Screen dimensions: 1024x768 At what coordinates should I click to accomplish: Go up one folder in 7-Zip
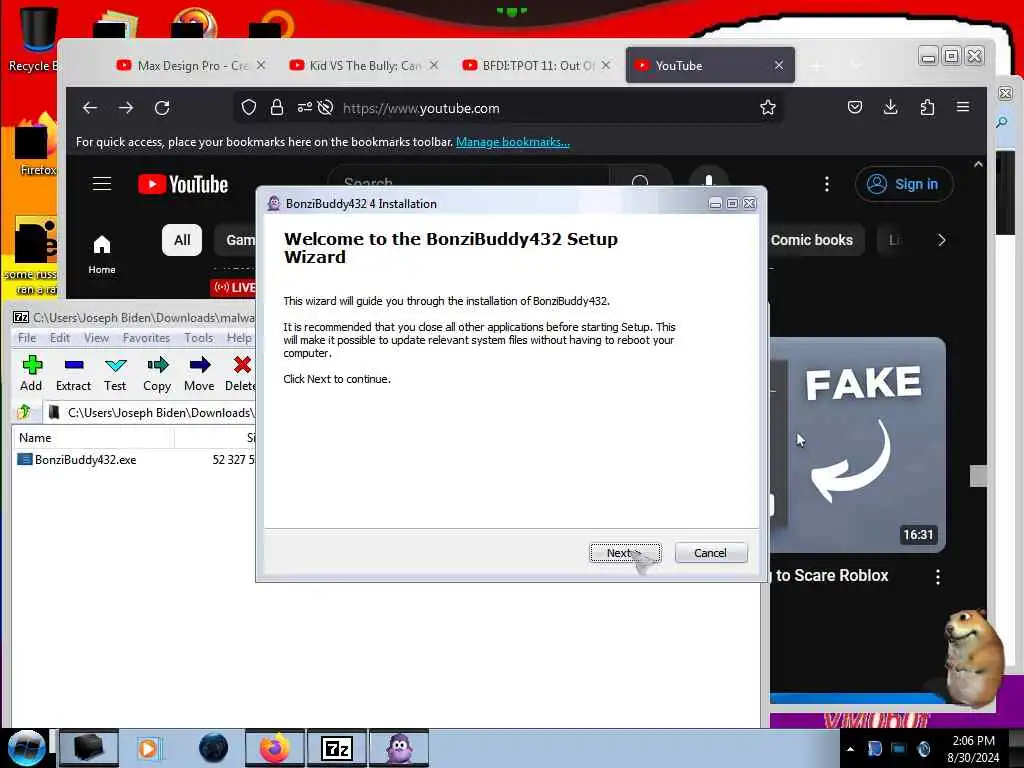pyautogui.click(x=24, y=412)
